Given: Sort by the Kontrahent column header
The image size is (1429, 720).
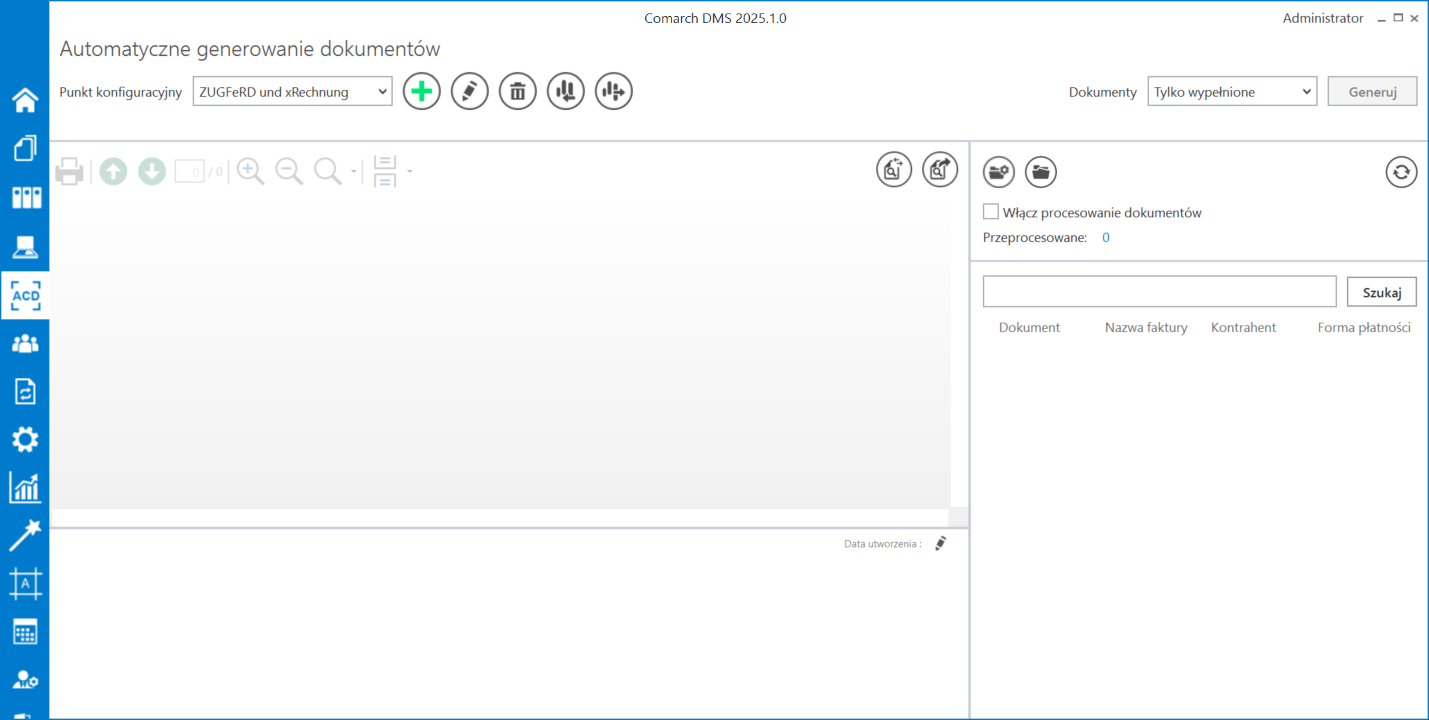Looking at the screenshot, I should click(x=1243, y=327).
